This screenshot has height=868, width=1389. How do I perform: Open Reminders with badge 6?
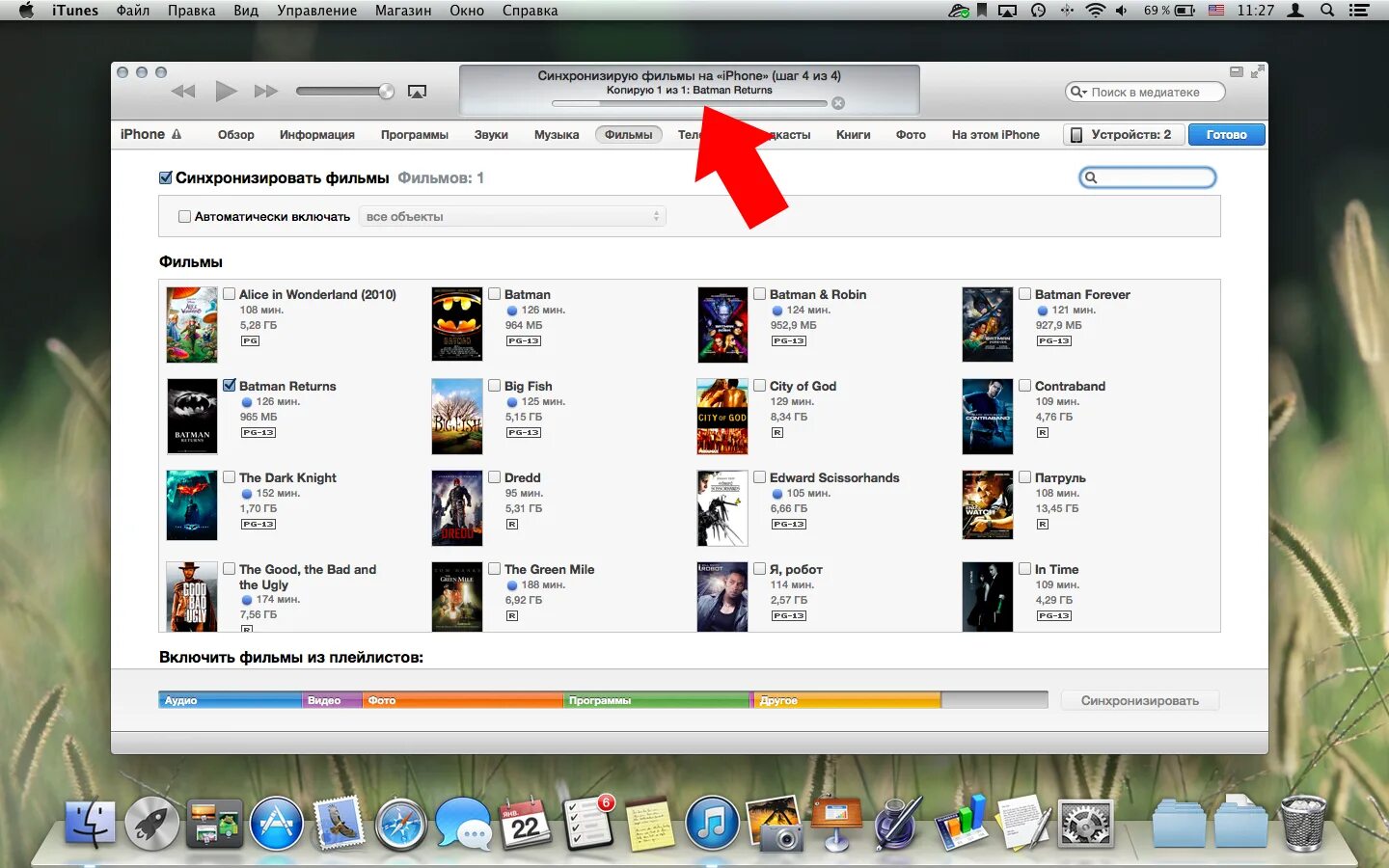[587, 823]
